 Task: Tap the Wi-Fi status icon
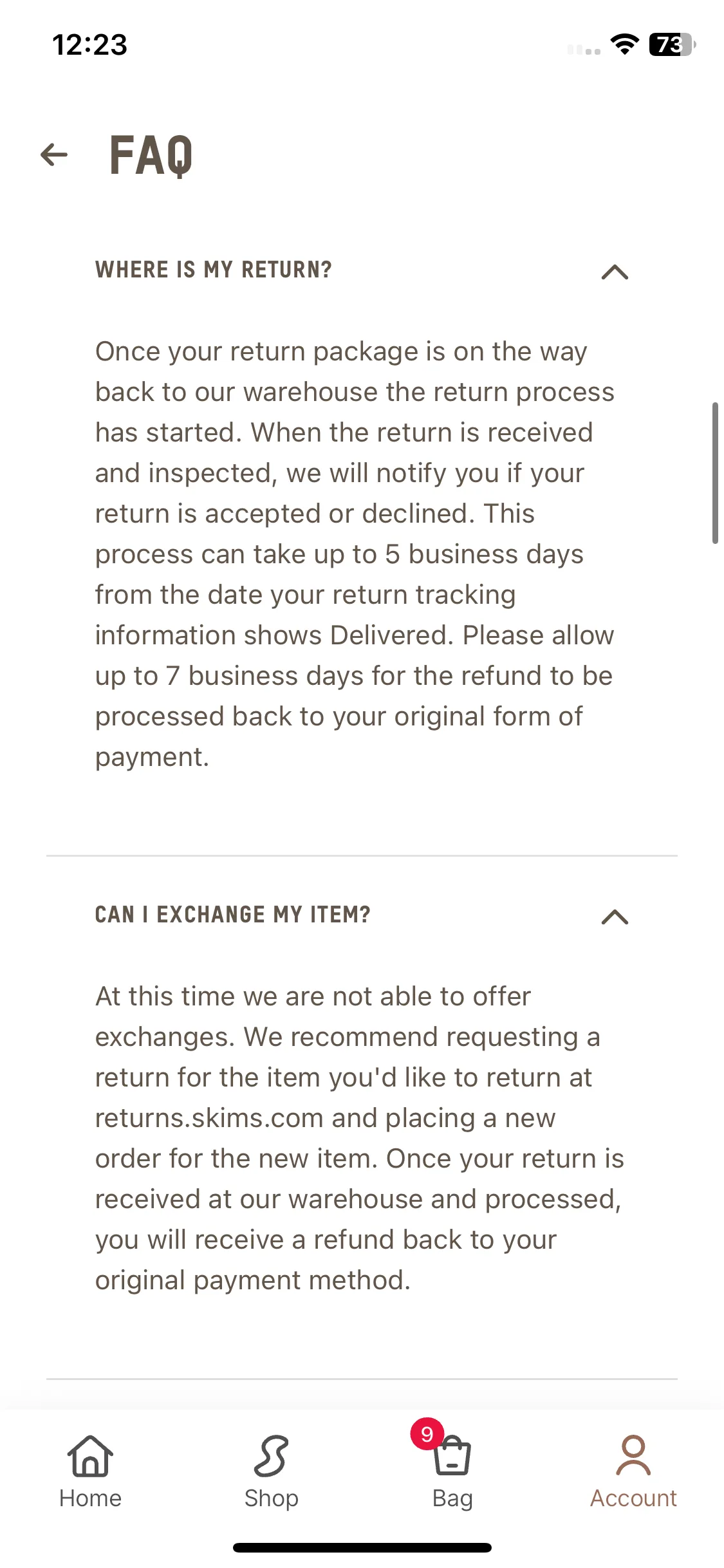point(624,44)
